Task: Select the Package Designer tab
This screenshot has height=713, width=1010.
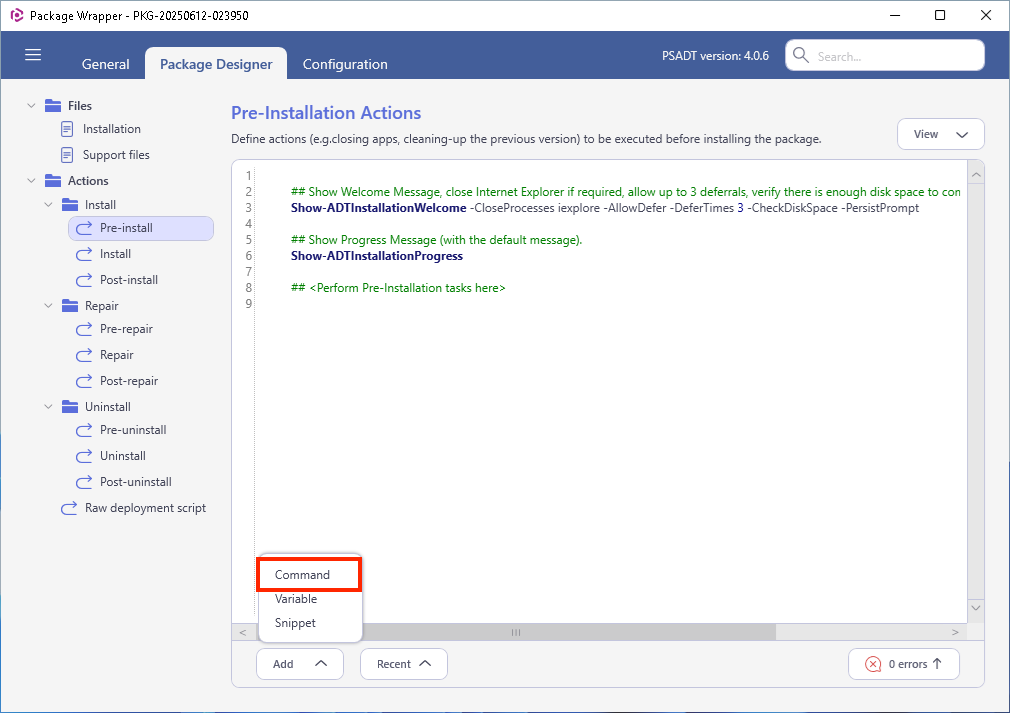Action: pyautogui.click(x=216, y=64)
